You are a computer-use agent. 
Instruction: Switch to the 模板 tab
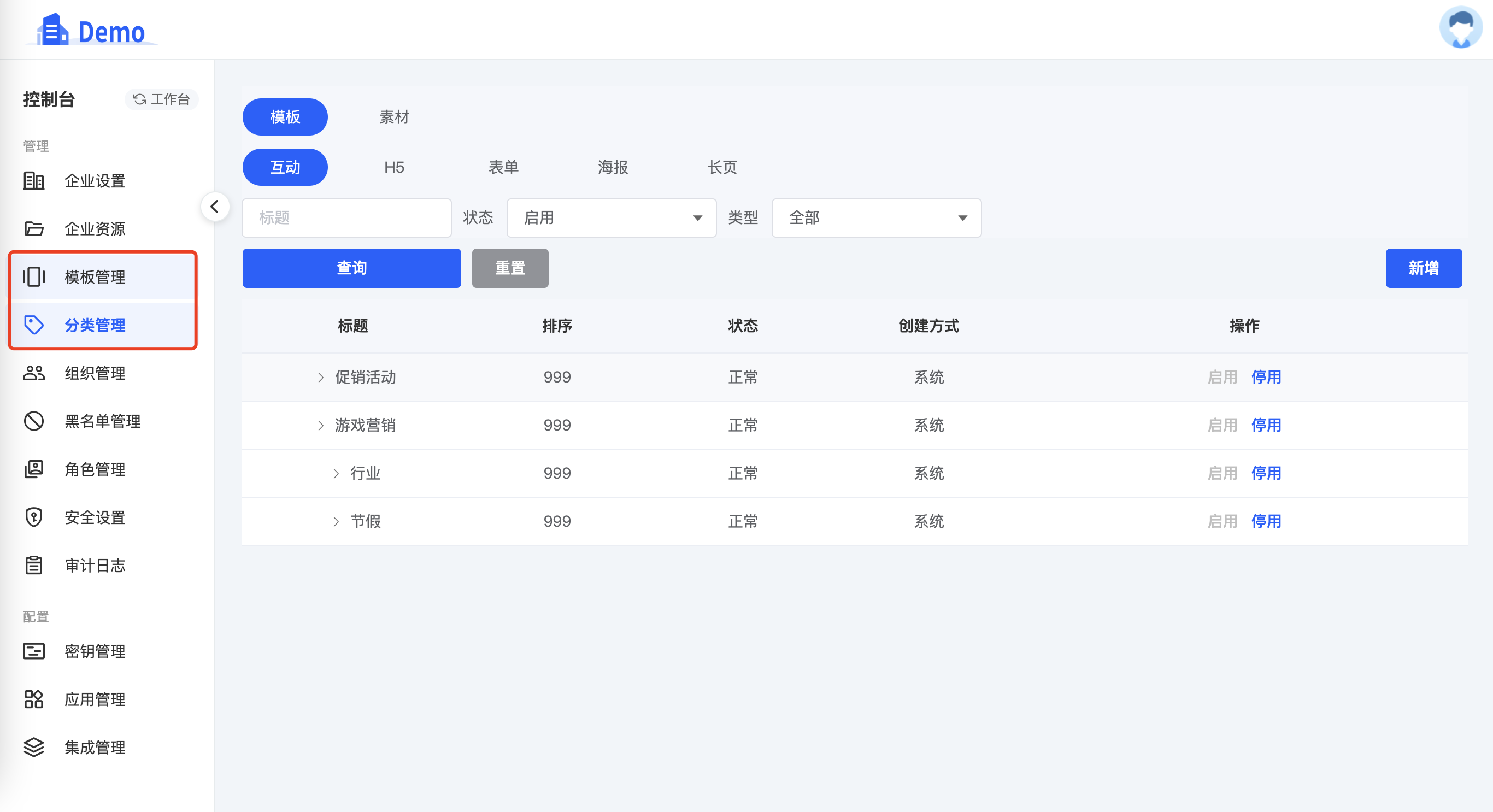pyautogui.click(x=285, y=117)
